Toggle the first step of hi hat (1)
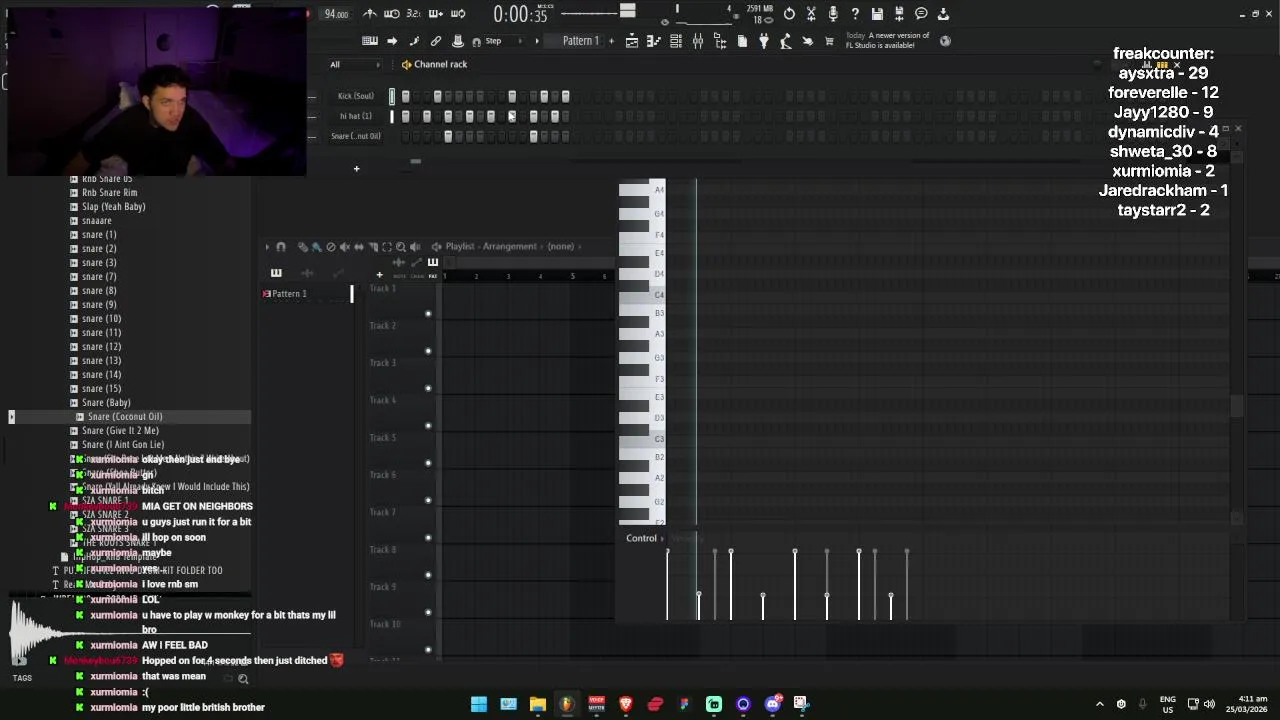This screenshot has height=720, width=1280. click(405, 116)
